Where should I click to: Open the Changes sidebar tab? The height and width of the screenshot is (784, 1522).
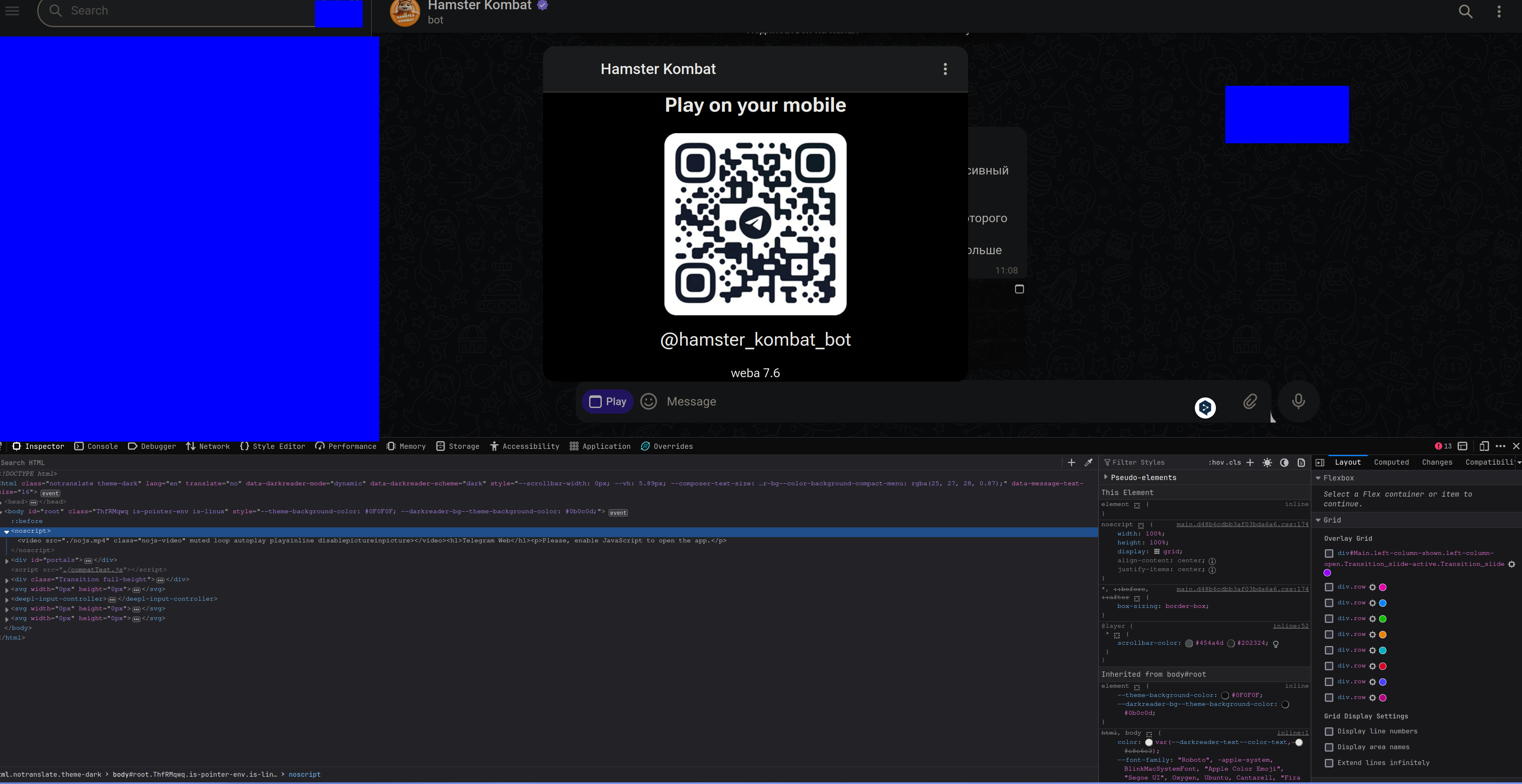(x=1437, y=463)
